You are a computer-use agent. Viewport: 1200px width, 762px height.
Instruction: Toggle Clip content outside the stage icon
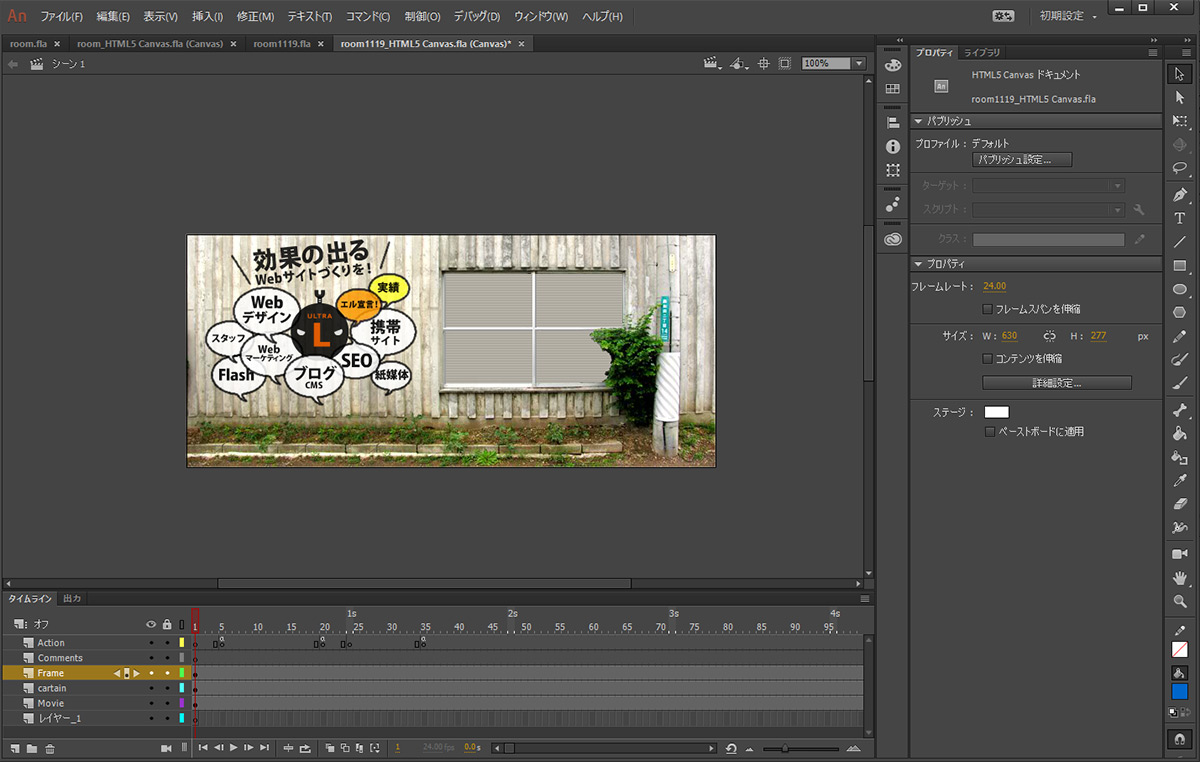pos(785,63)
